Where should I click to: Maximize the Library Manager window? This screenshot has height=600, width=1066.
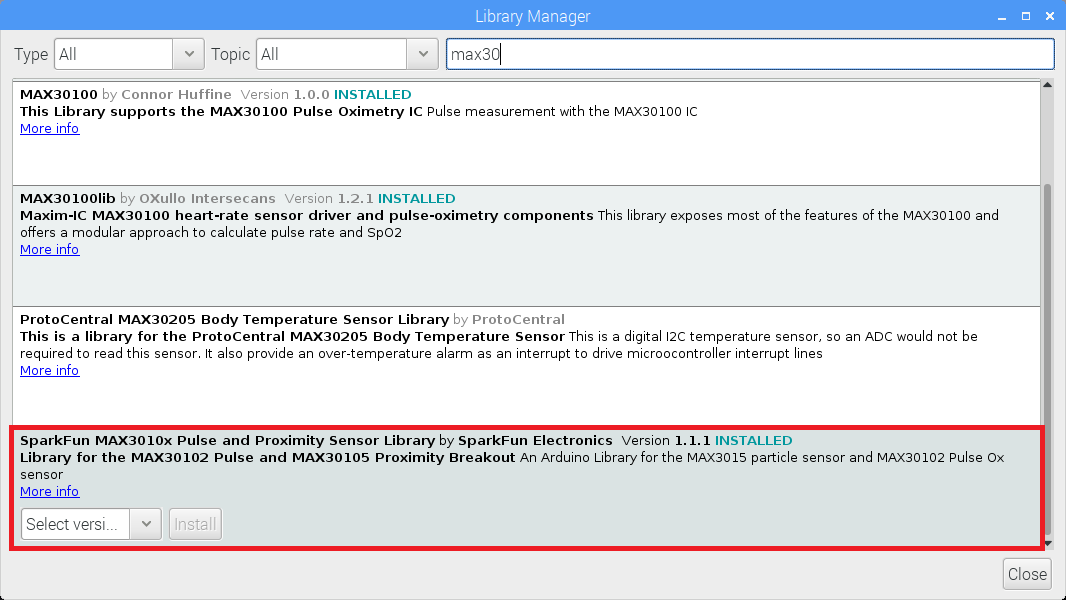pyautogui.click(x=1026, y=16)
